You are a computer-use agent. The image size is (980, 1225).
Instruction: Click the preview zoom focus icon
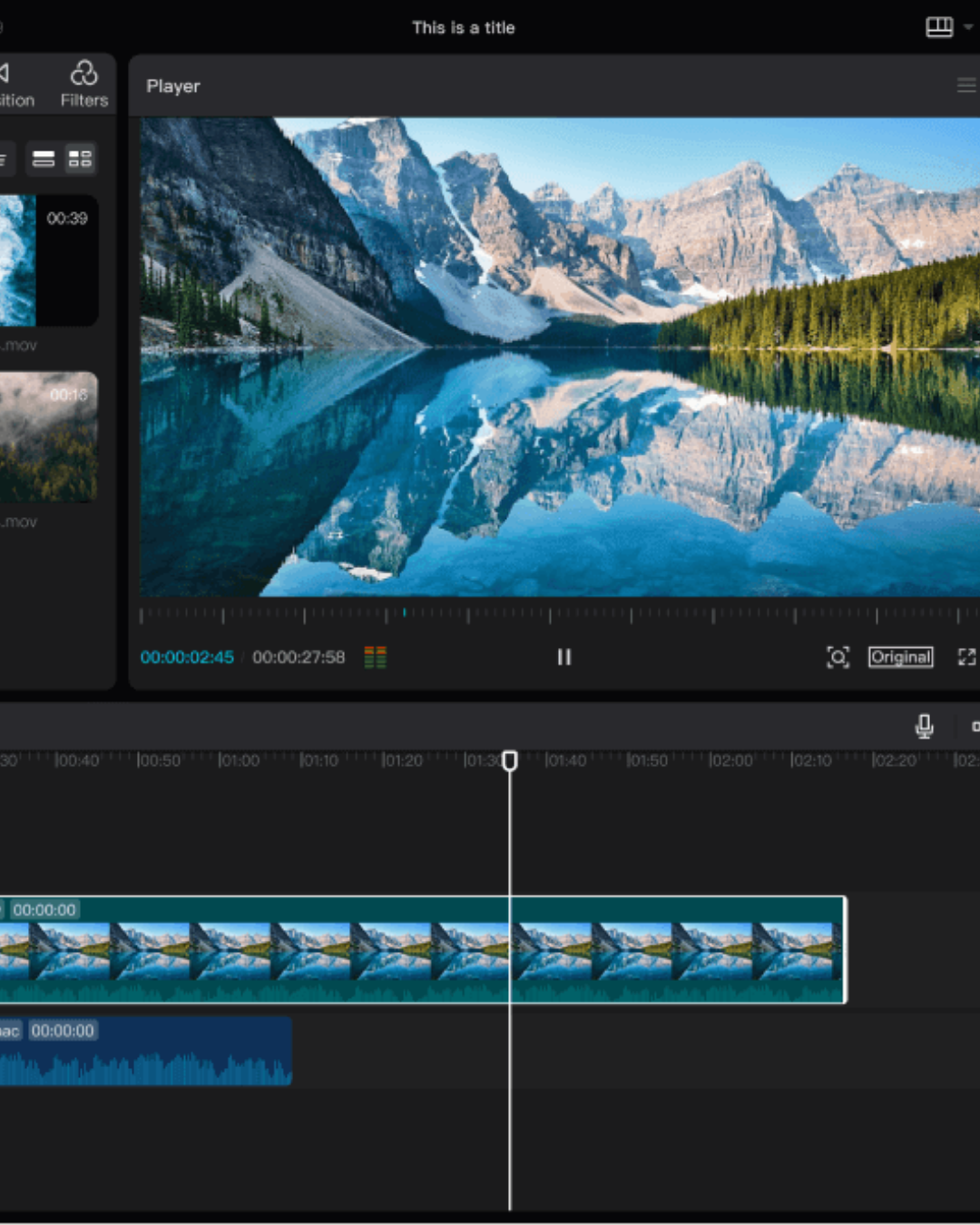pos(838,657)
